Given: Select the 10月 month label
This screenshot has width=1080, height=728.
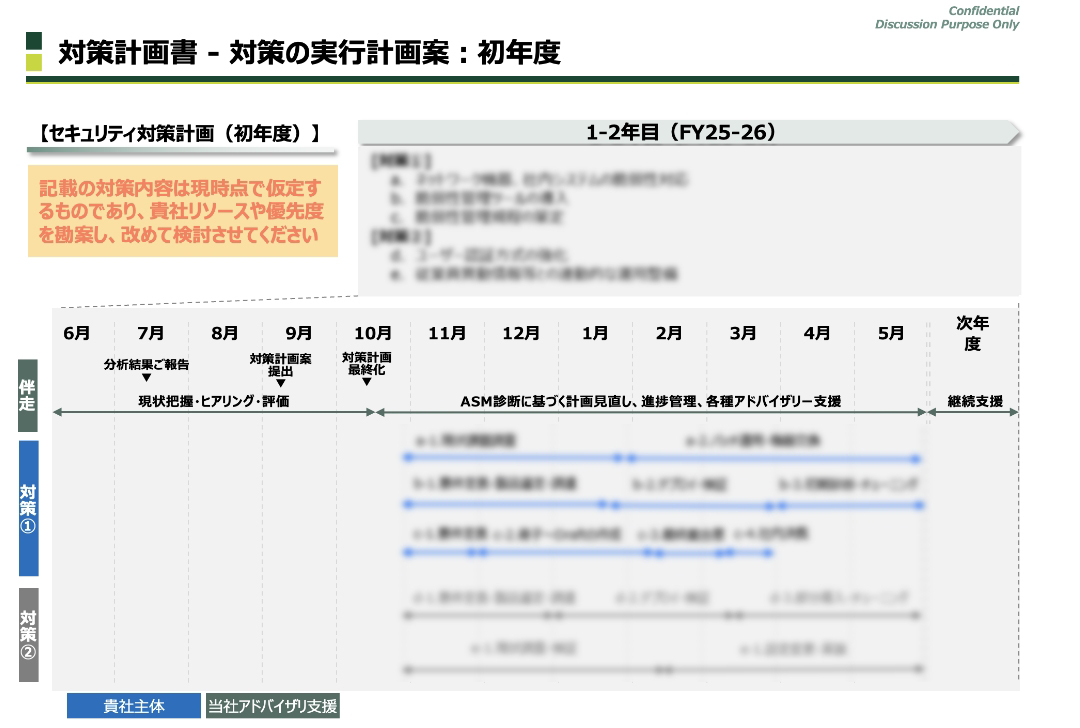Looking at the screenshot, I should 373,333.
